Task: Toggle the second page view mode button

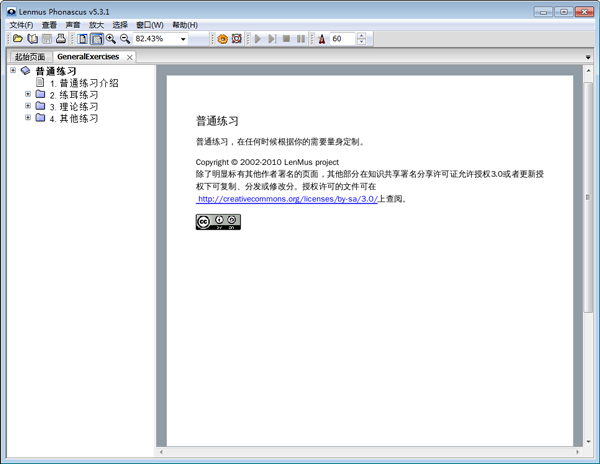Action: [x=97, y=39]
